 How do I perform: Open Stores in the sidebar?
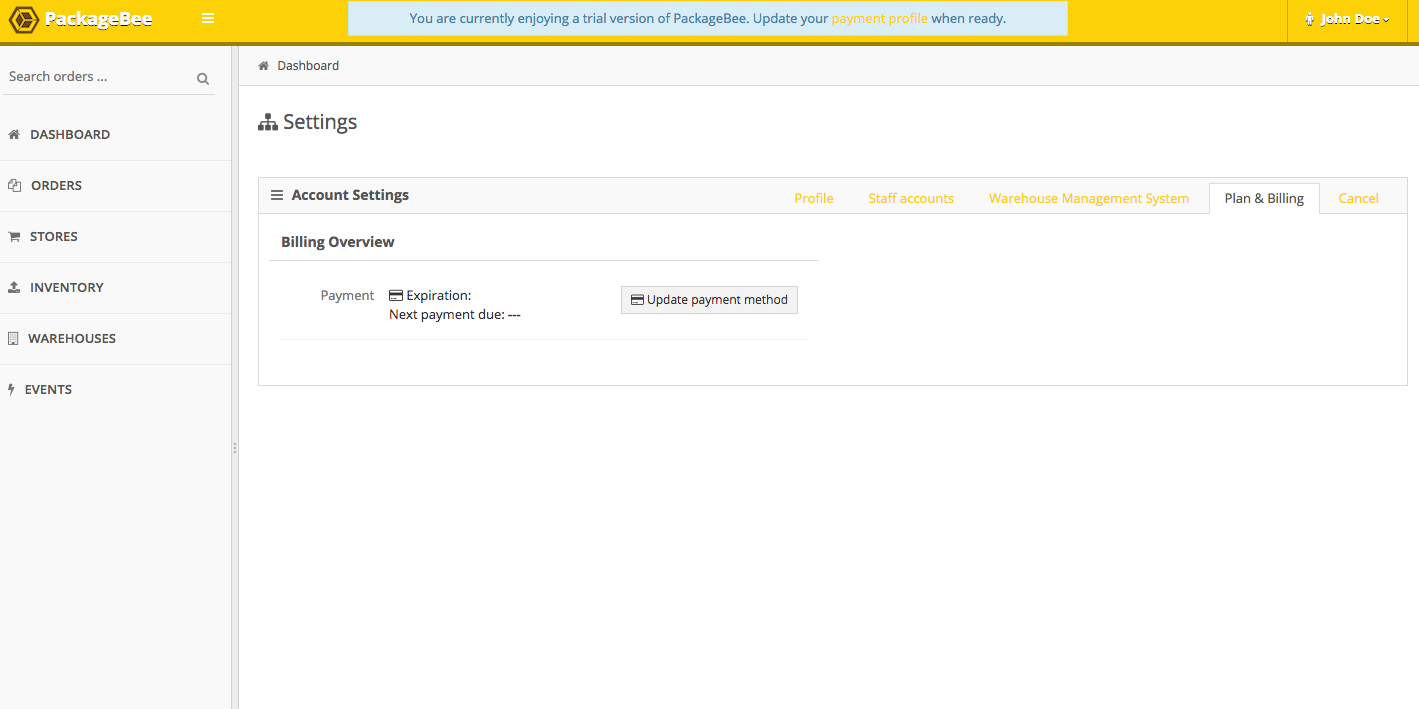[116, 237]
